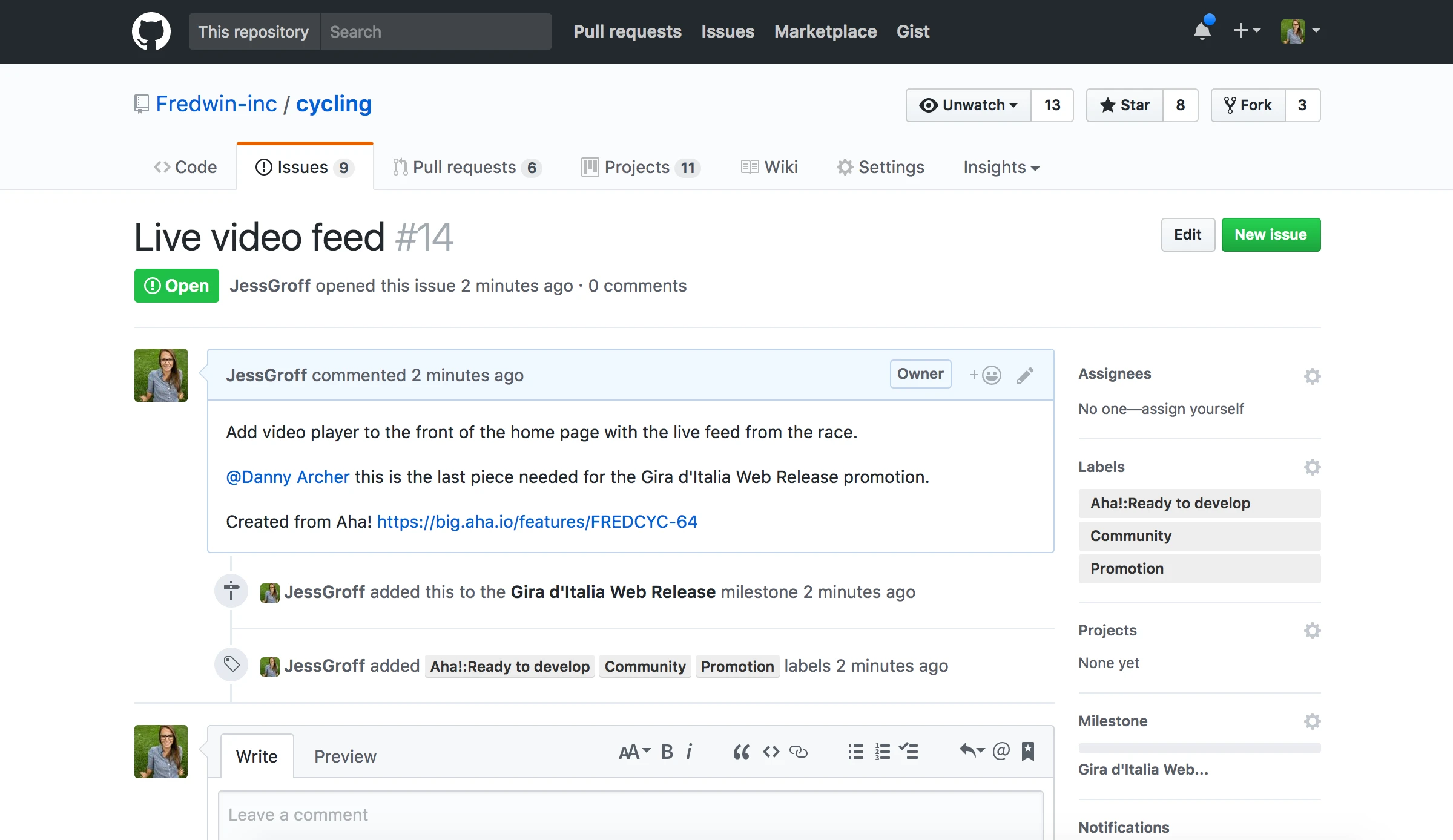Open the Unwatch dropdown

(x=969, y=105)
